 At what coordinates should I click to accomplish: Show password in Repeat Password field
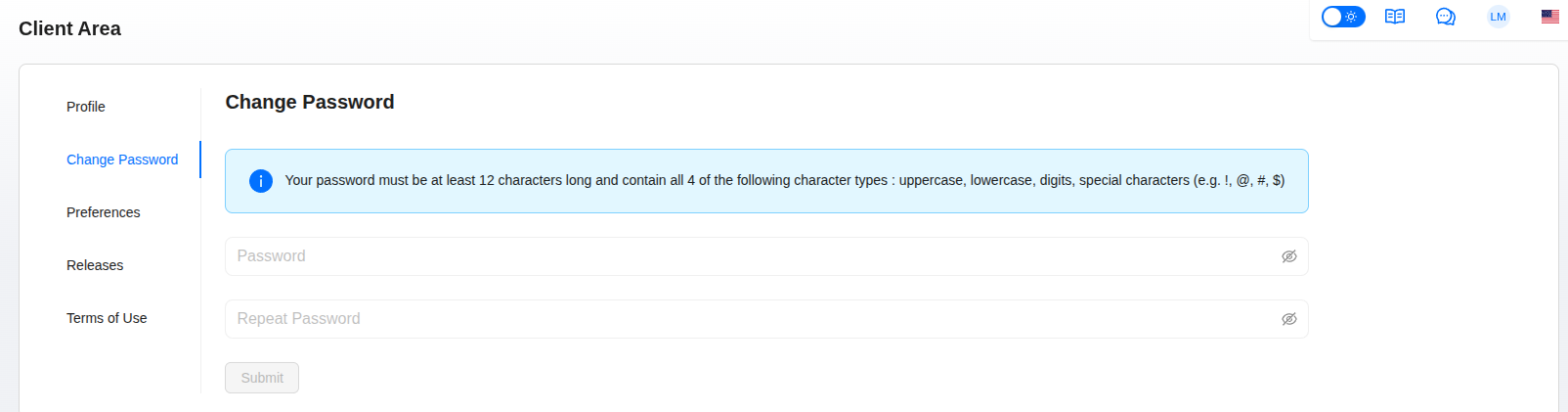pos(1289,319)
